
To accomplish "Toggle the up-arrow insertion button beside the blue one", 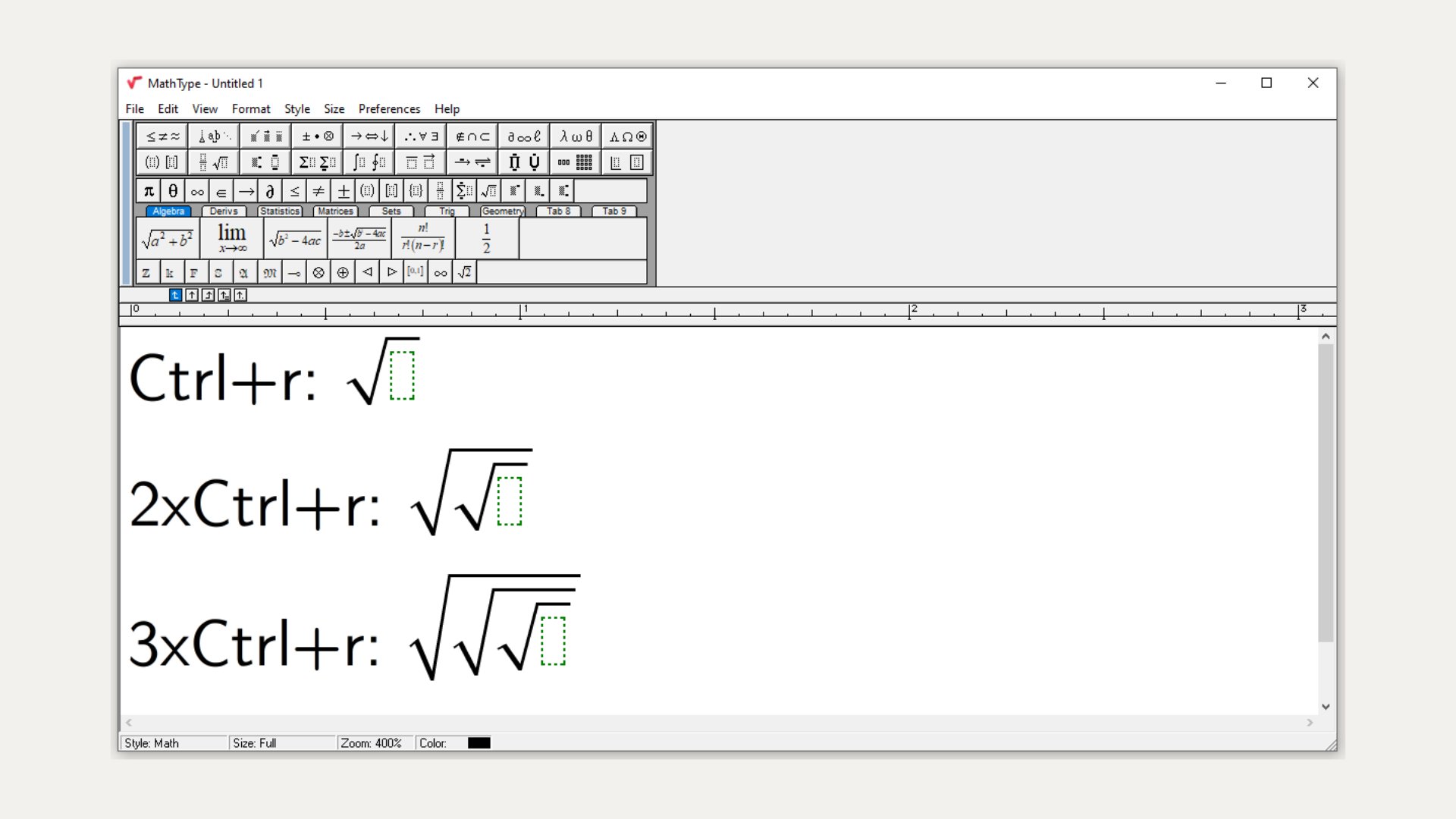I will click(x=192, y=295).
